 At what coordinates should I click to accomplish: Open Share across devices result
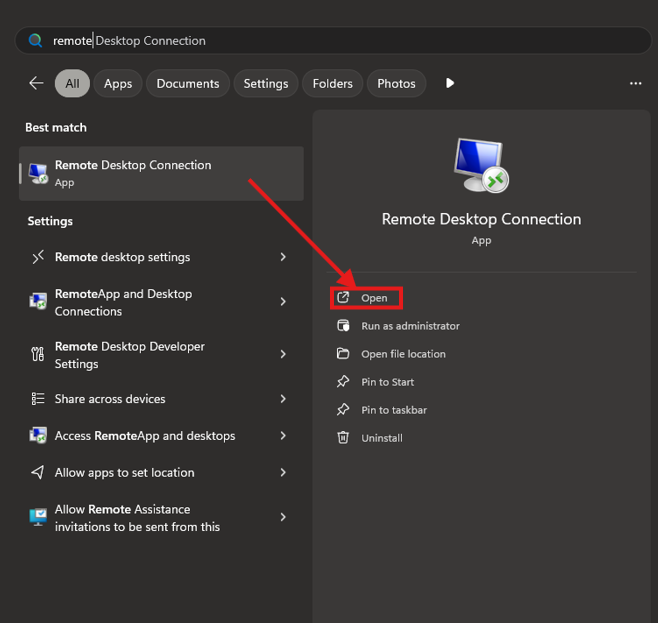pos(162,399)
